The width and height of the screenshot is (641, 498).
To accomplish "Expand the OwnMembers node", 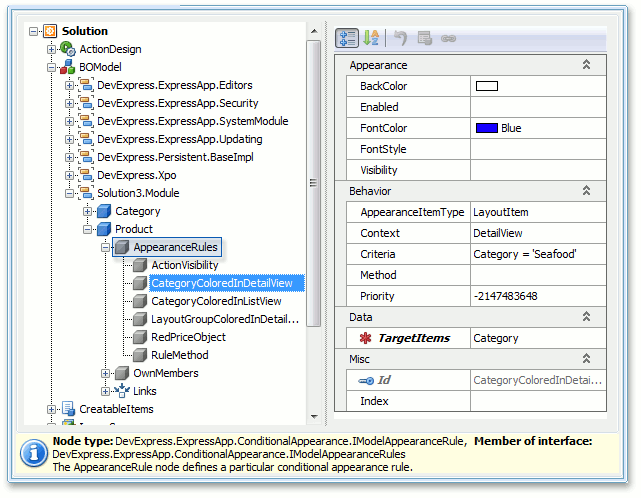I will click(x=105, y=373).
